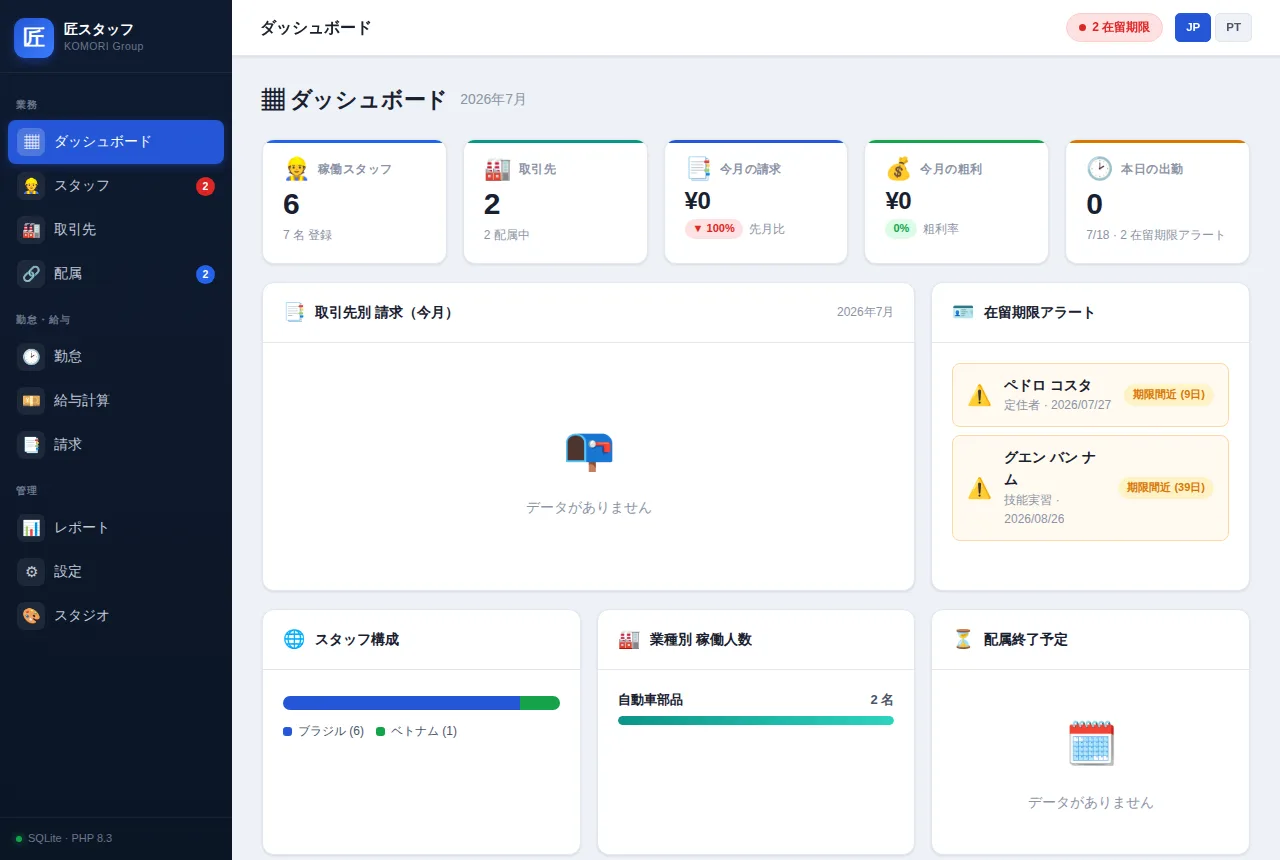Click the 7 名 登録 text
Screen dimensions: 1280x860
tap(307, 235)
